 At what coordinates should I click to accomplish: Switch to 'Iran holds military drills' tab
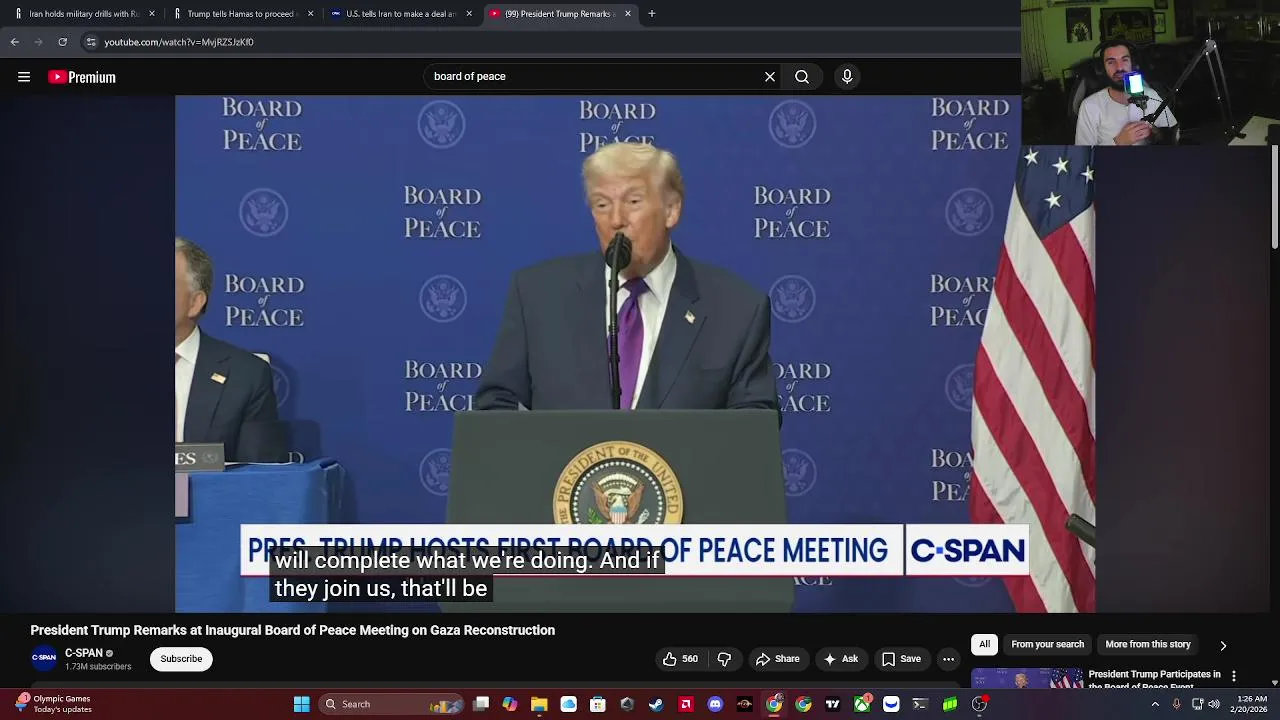pyautogui.click(x=84, y=14)
